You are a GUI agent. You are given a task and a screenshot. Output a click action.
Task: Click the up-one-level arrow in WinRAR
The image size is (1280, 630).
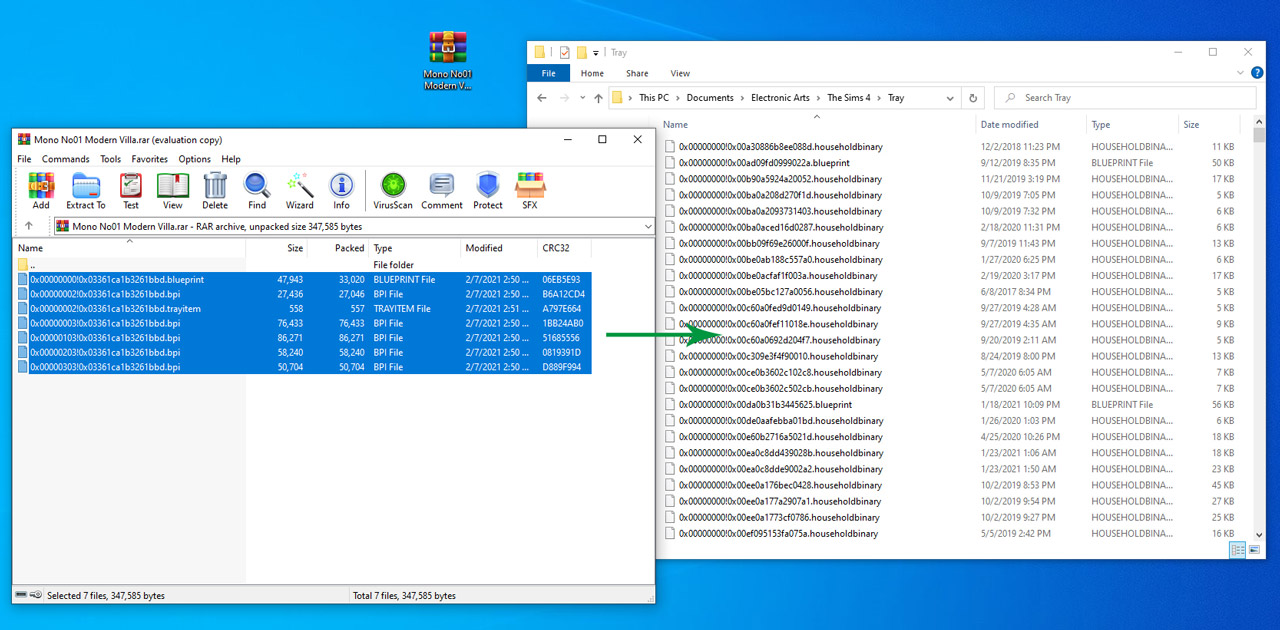29,226
